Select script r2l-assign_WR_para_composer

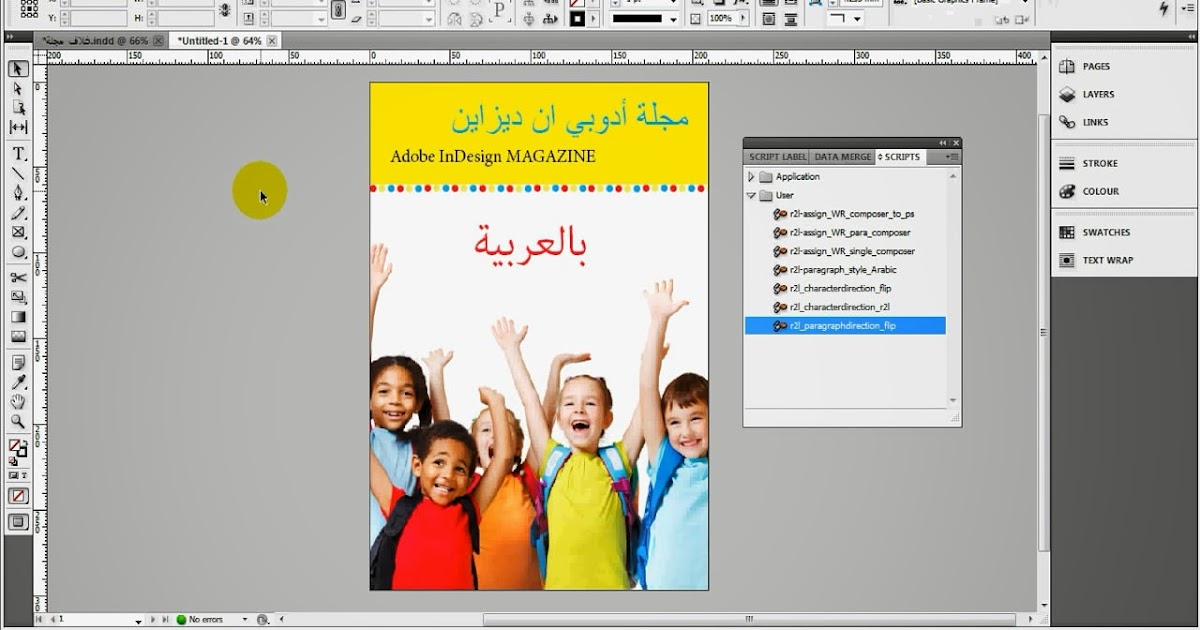tap(850, 233)
